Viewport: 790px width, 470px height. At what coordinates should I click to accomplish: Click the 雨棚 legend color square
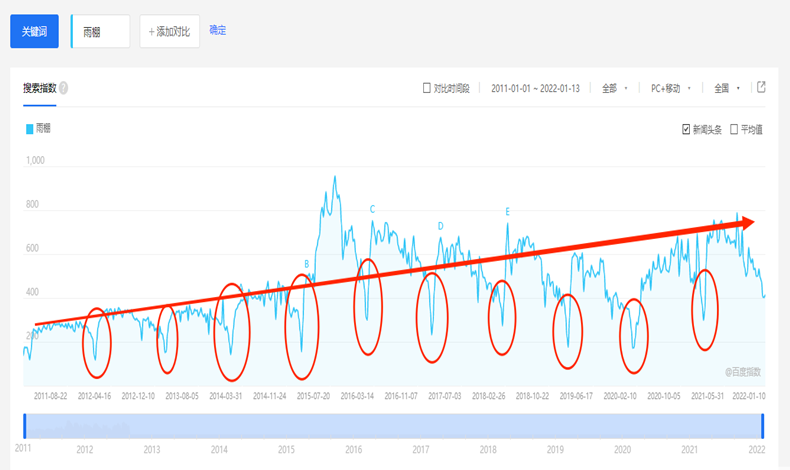point(28,129)
